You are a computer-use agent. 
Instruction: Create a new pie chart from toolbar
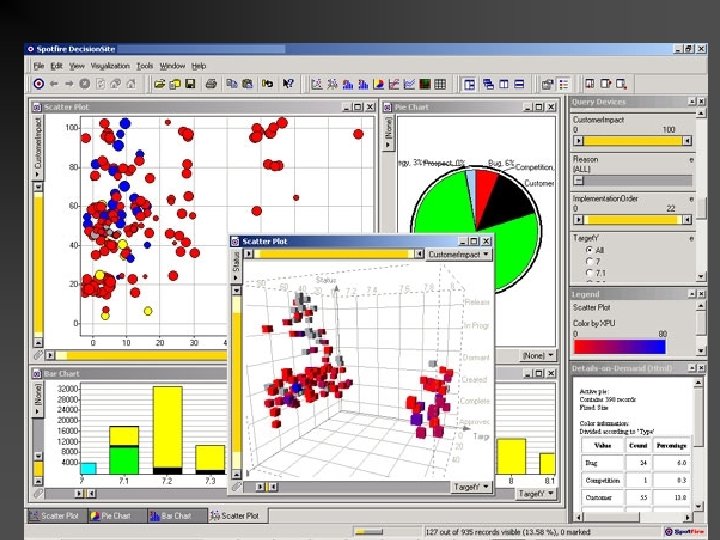(x=378, y=84)
